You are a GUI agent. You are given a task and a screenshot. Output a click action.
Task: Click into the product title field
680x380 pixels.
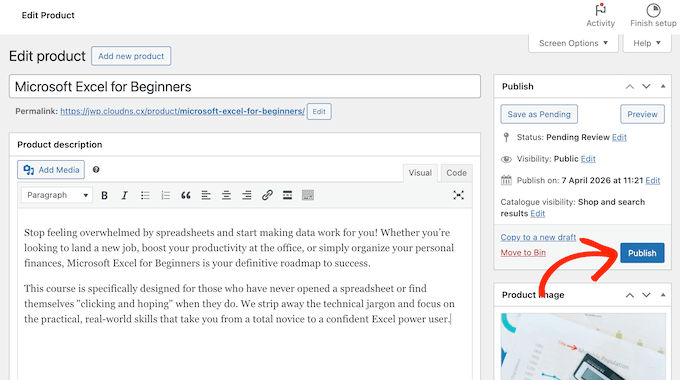(x=245, y=86)
